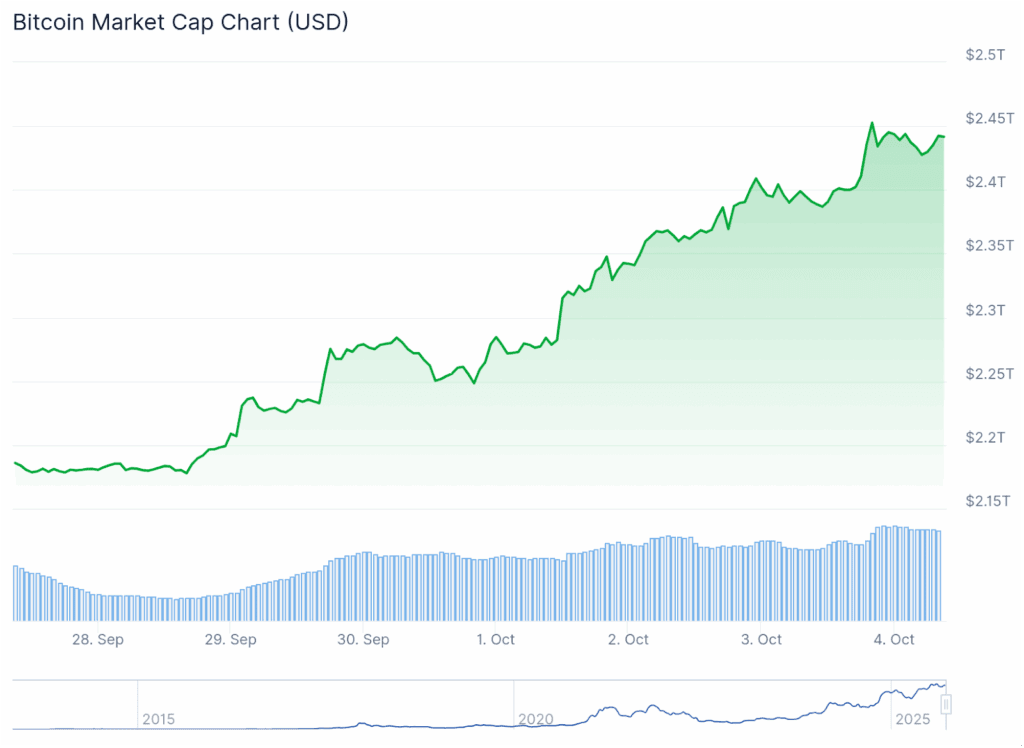Click the $2.5T axis label
The height and width of the screenshot is (748, 1024).
985,55
